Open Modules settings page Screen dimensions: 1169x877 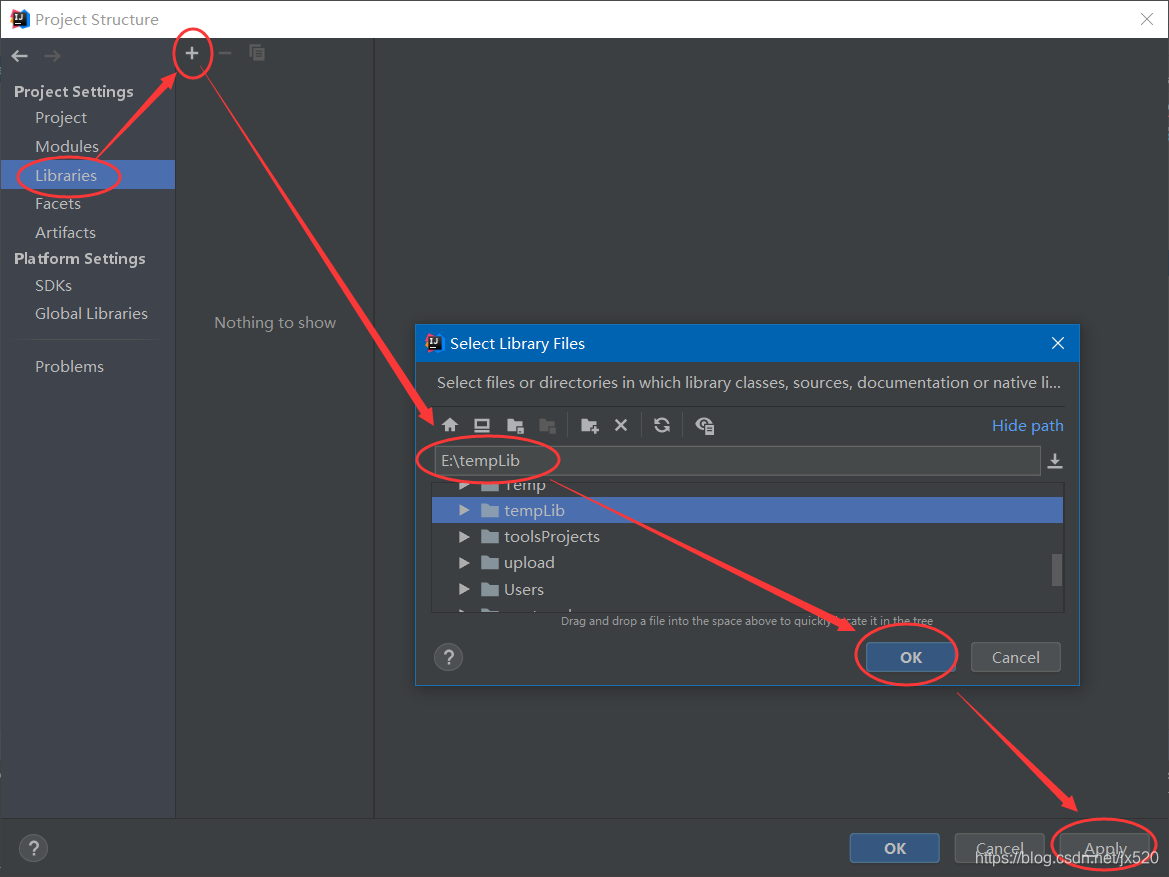(x=66, y=146)
